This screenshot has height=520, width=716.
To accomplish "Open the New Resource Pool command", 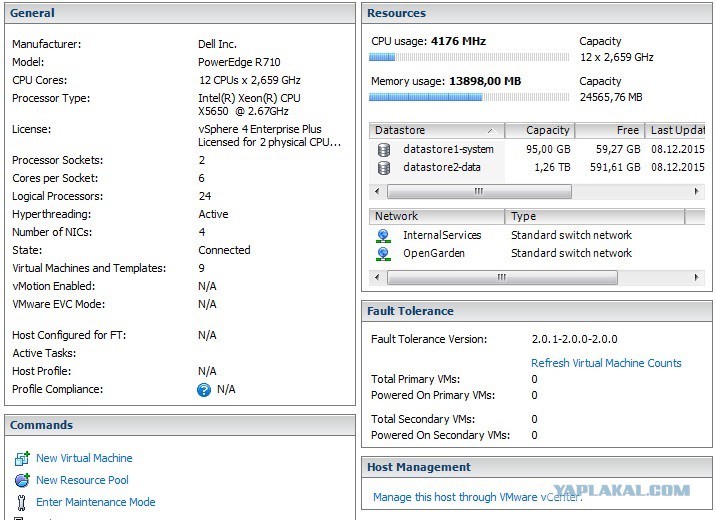I will (x=82, y=480).
